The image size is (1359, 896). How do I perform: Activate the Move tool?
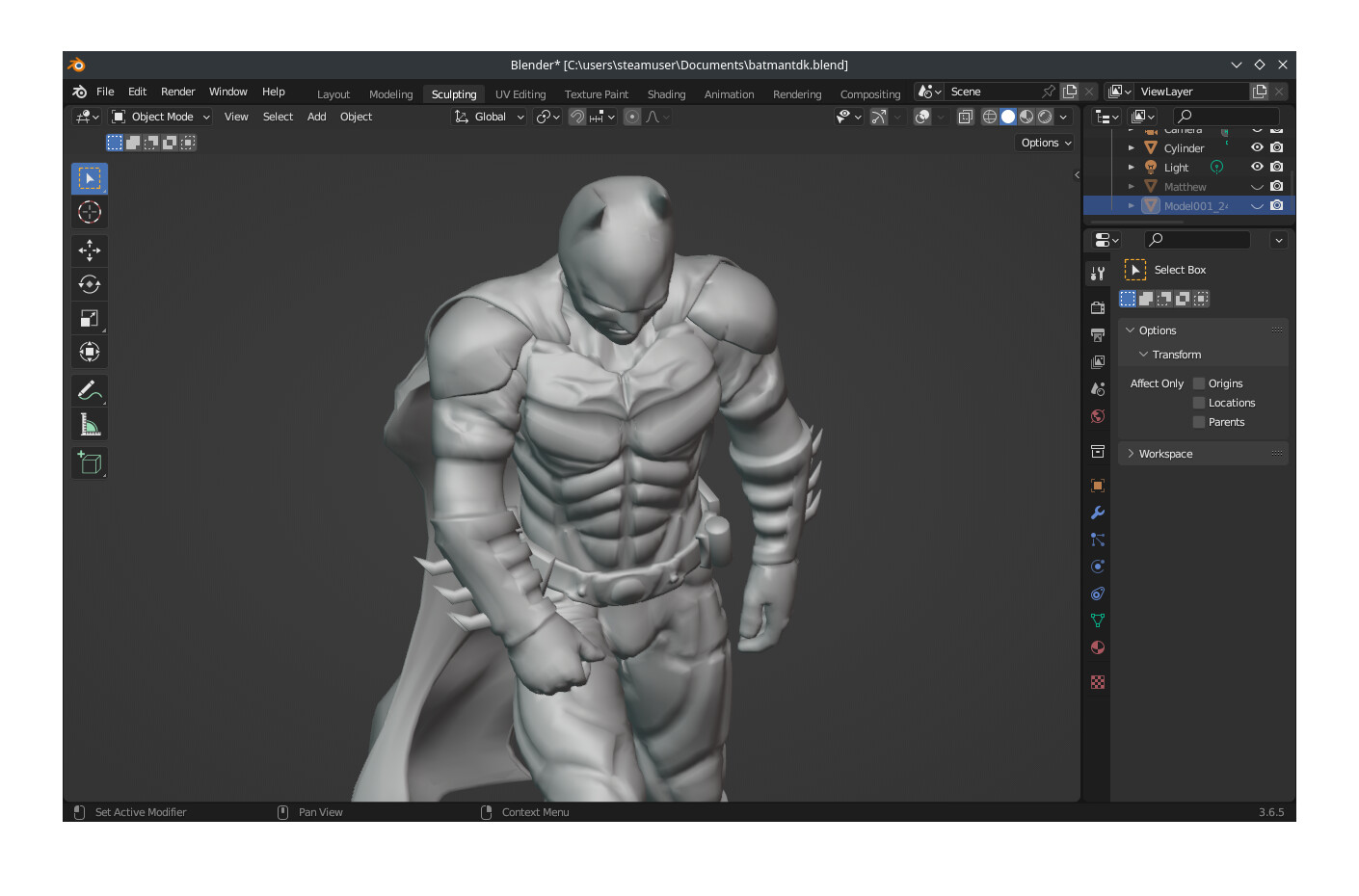[90, 250]
